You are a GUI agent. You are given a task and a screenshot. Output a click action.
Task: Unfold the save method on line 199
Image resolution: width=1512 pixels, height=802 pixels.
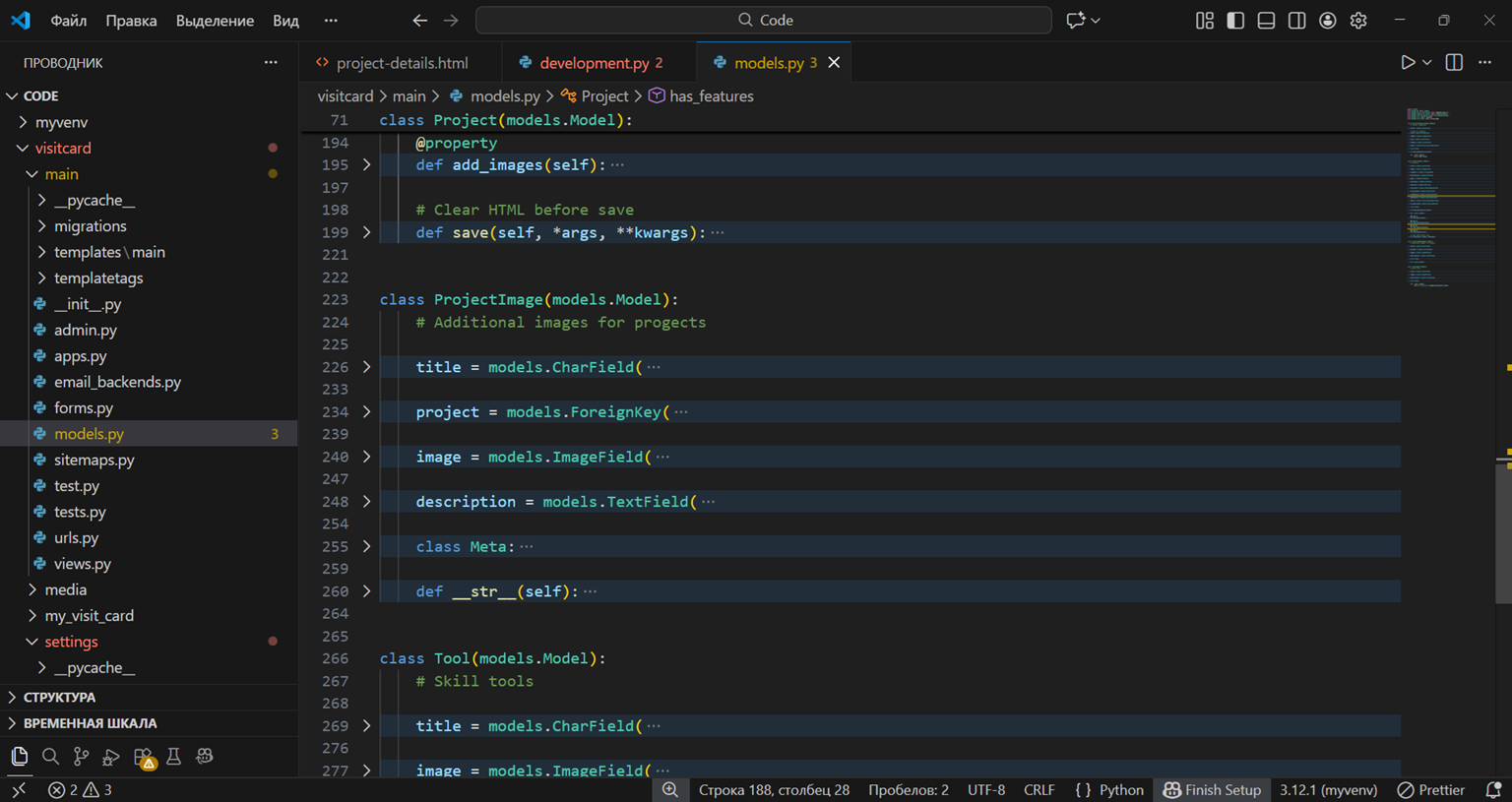pos(367,232)
